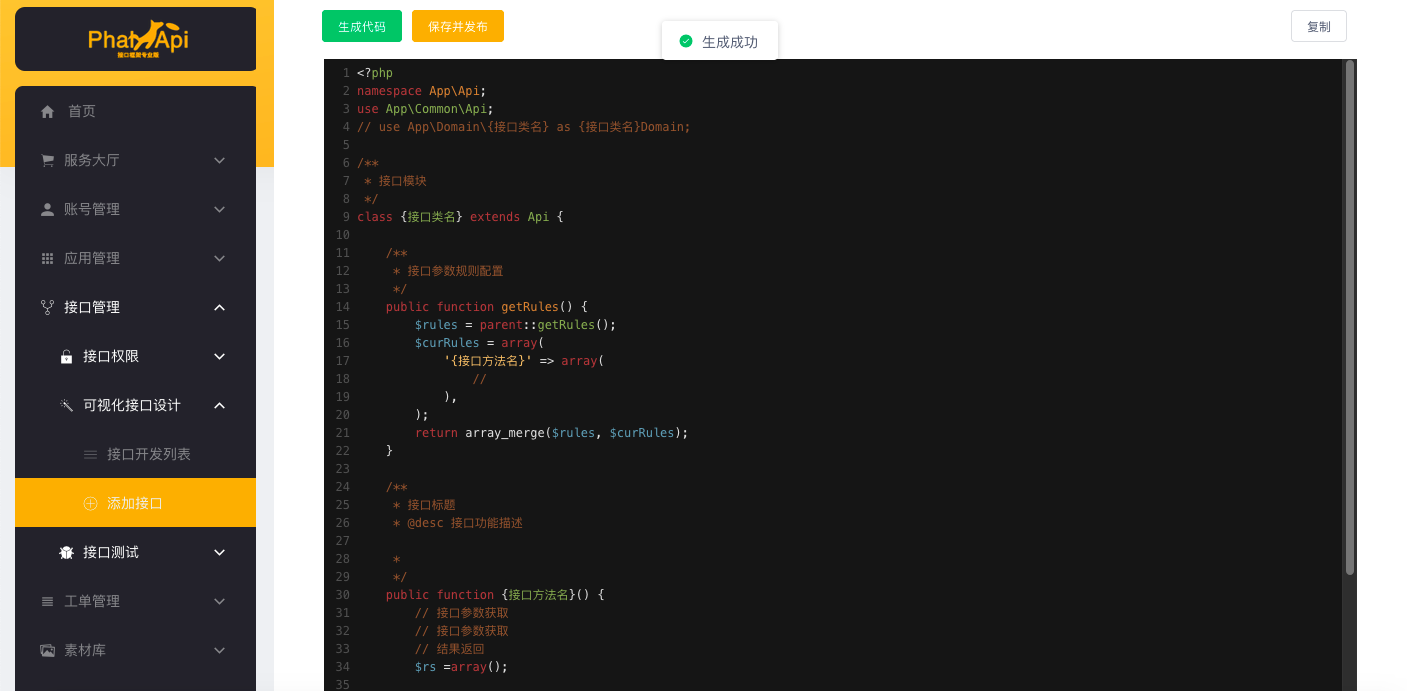Click the lock icon beside 接口权限
The height and width of the screenshot is (691, 1407).
pos(66,356)
